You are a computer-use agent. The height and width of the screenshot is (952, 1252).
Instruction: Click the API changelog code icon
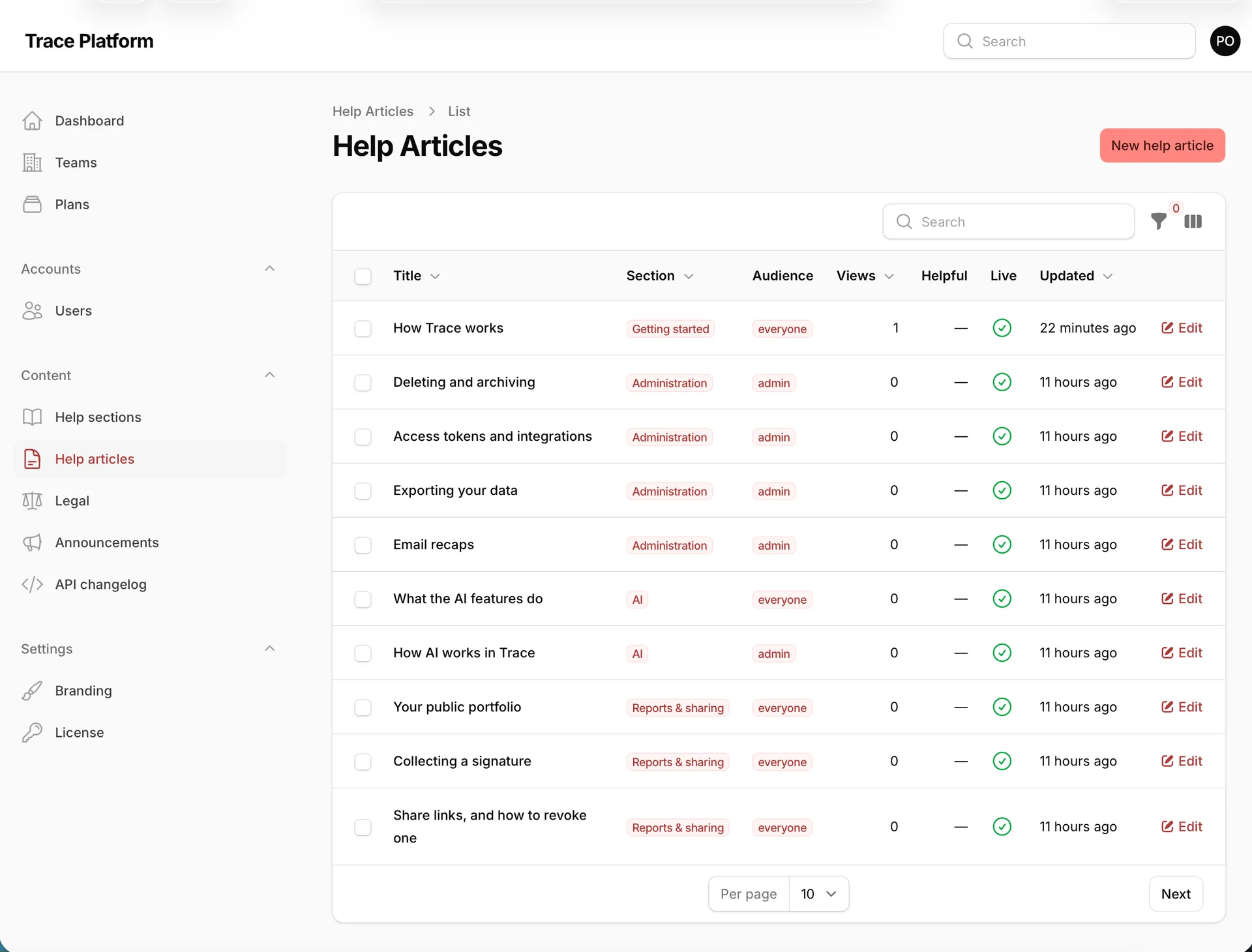[32, 584]
